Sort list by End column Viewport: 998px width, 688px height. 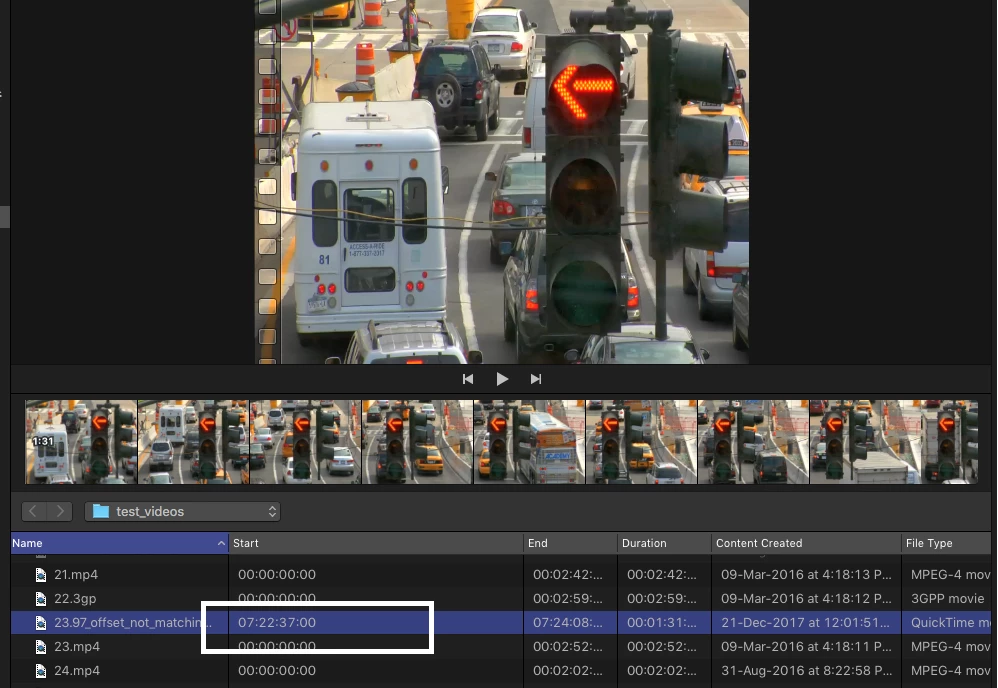[x=570, y=543]
